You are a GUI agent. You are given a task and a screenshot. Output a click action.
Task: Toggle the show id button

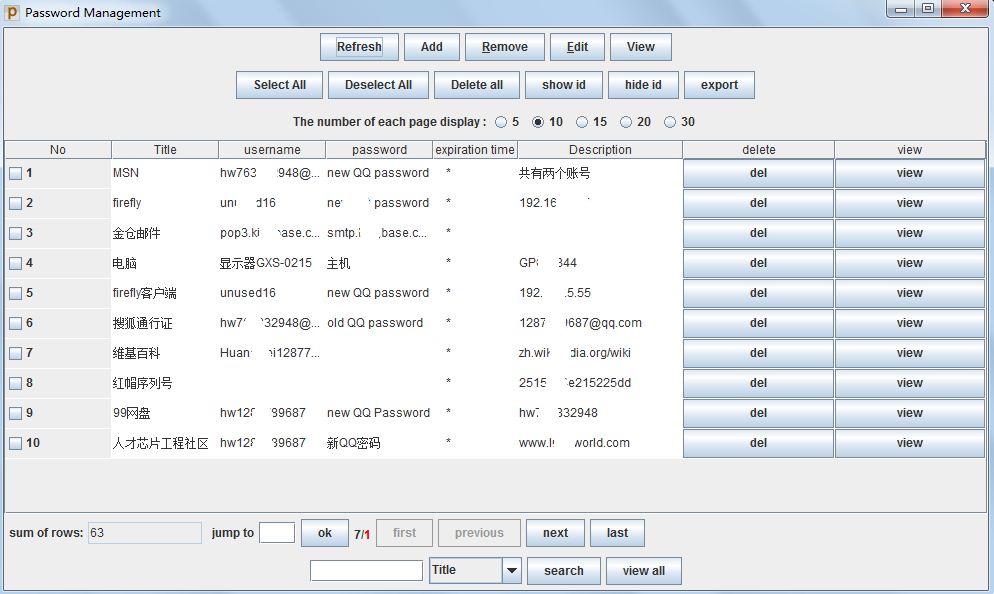pos(564,85)
